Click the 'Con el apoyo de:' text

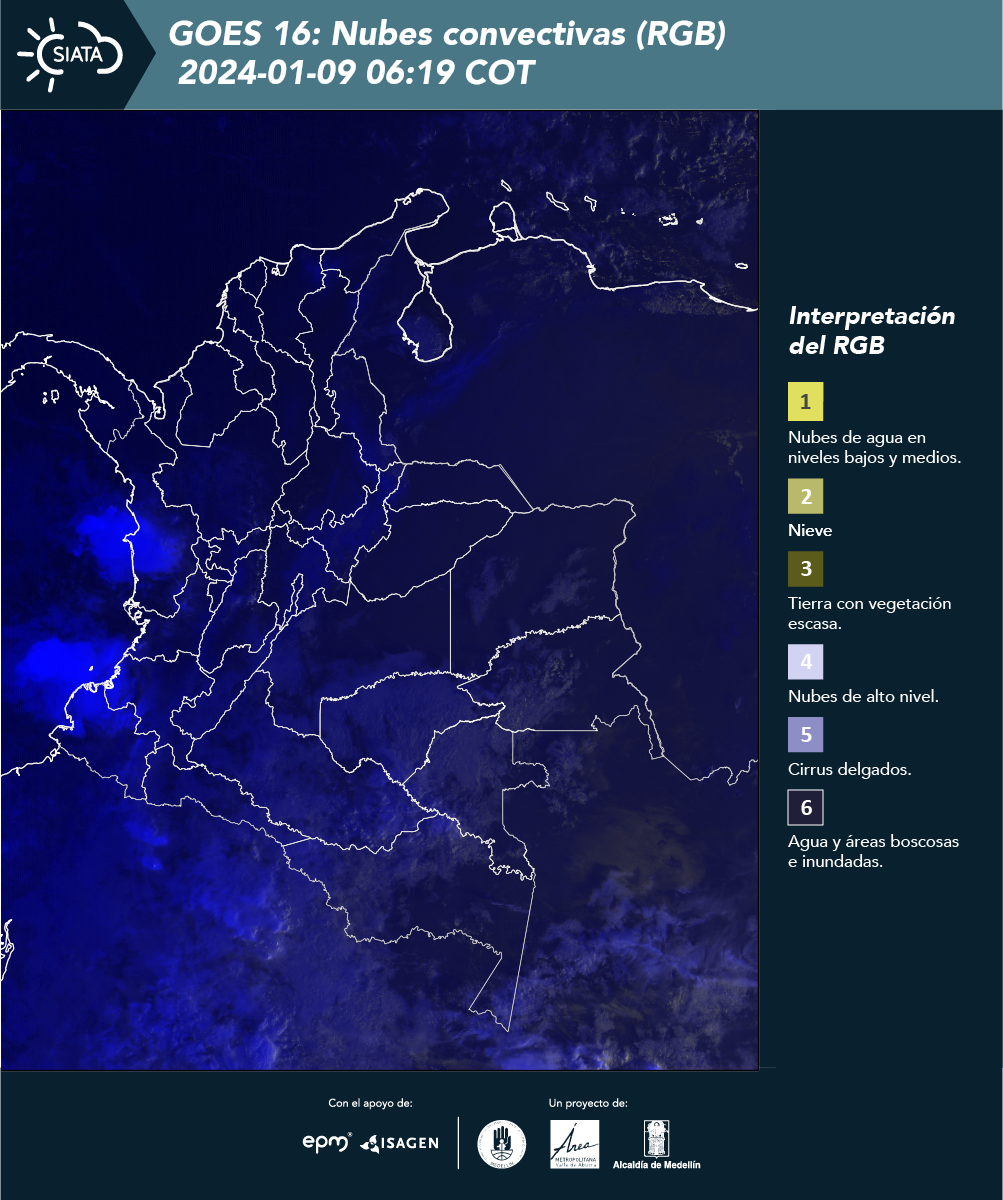pyautogui.click(x=370, y=1103)
